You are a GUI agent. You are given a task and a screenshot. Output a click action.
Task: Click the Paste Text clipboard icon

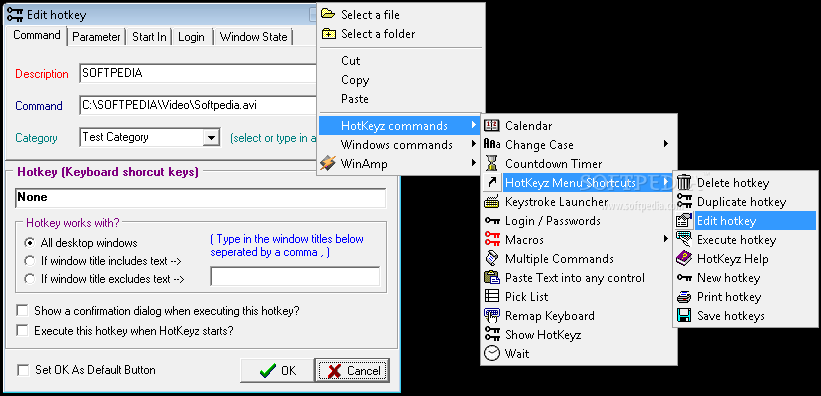tap(492, 278)
